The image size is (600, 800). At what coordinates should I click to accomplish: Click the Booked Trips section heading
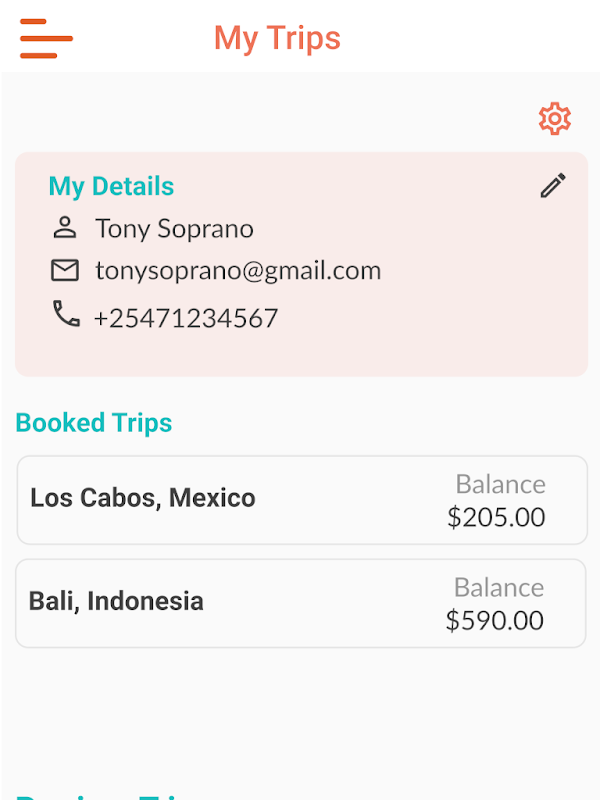94,423
